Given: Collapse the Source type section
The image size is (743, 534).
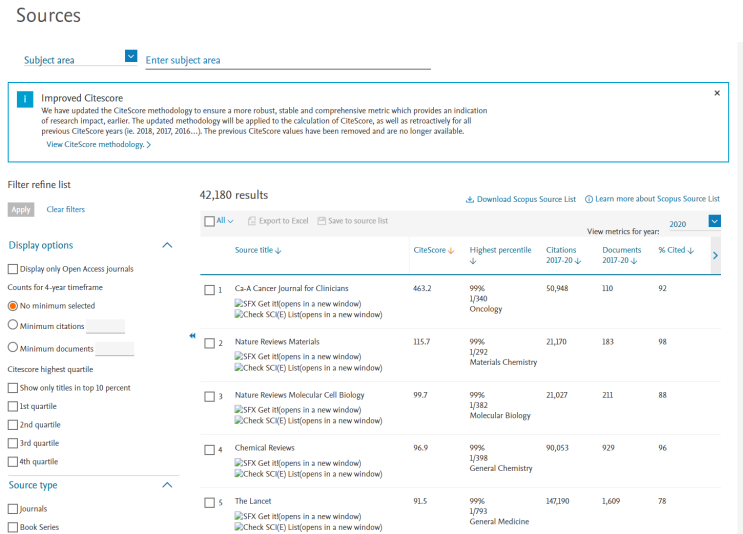Looking at the screenshot, I should pos(167,485).
